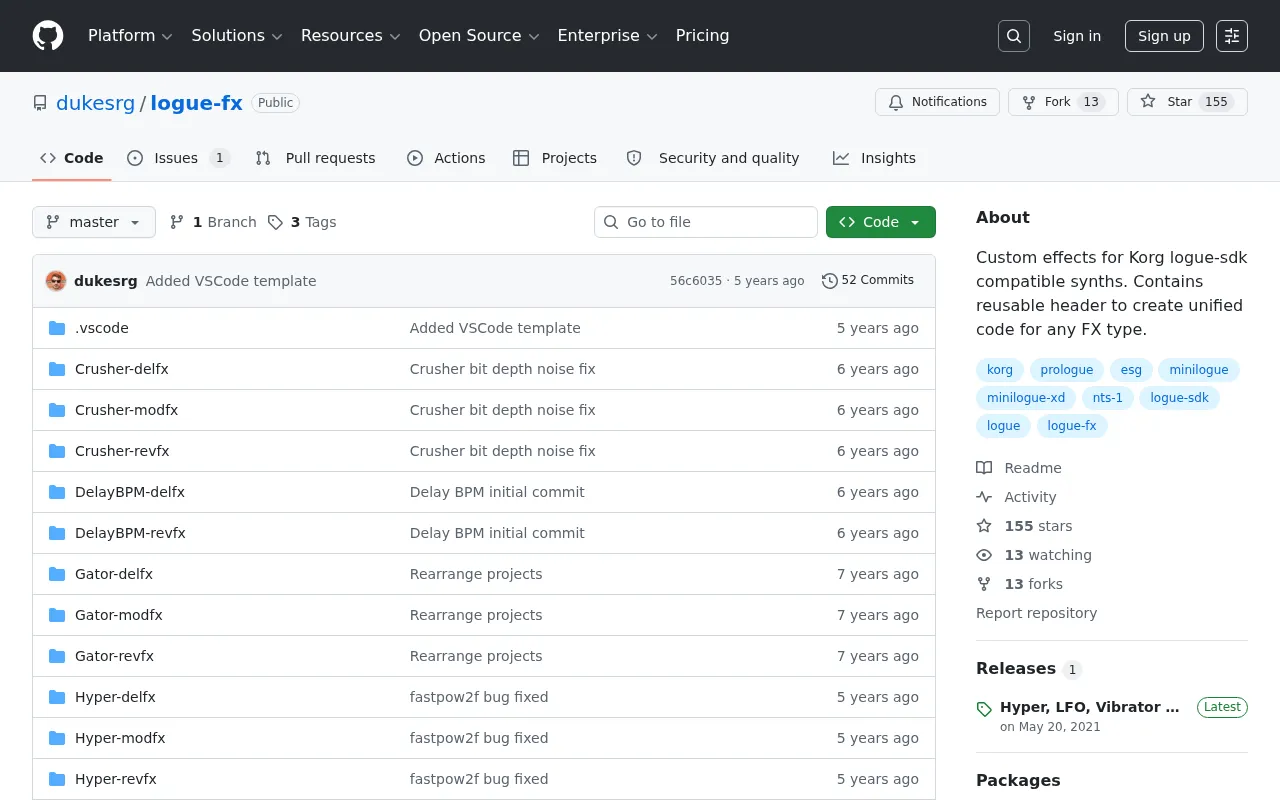Screen dimensions: 1280x800
Task: View the 1 Branch link
Action: point(213,222)
